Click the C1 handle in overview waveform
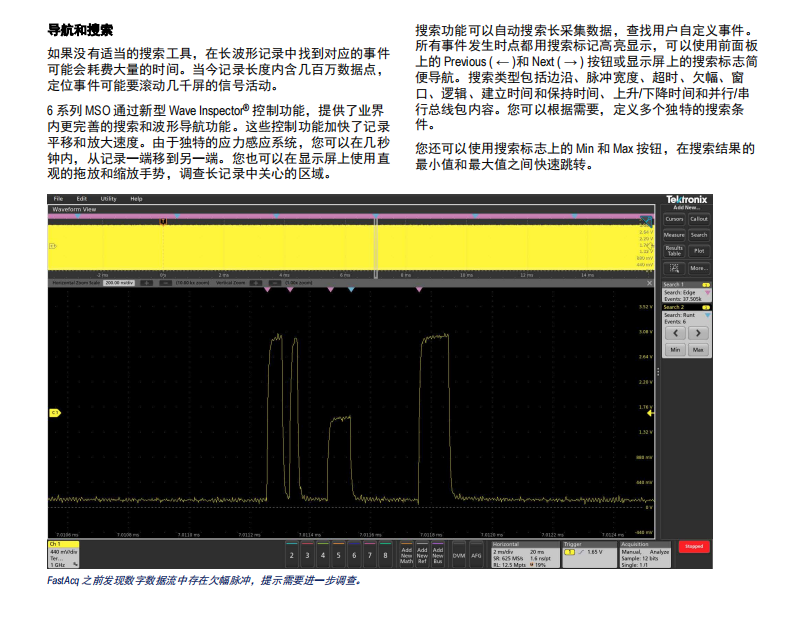Viewport: 805px width, 631px height. pos(52,246)
